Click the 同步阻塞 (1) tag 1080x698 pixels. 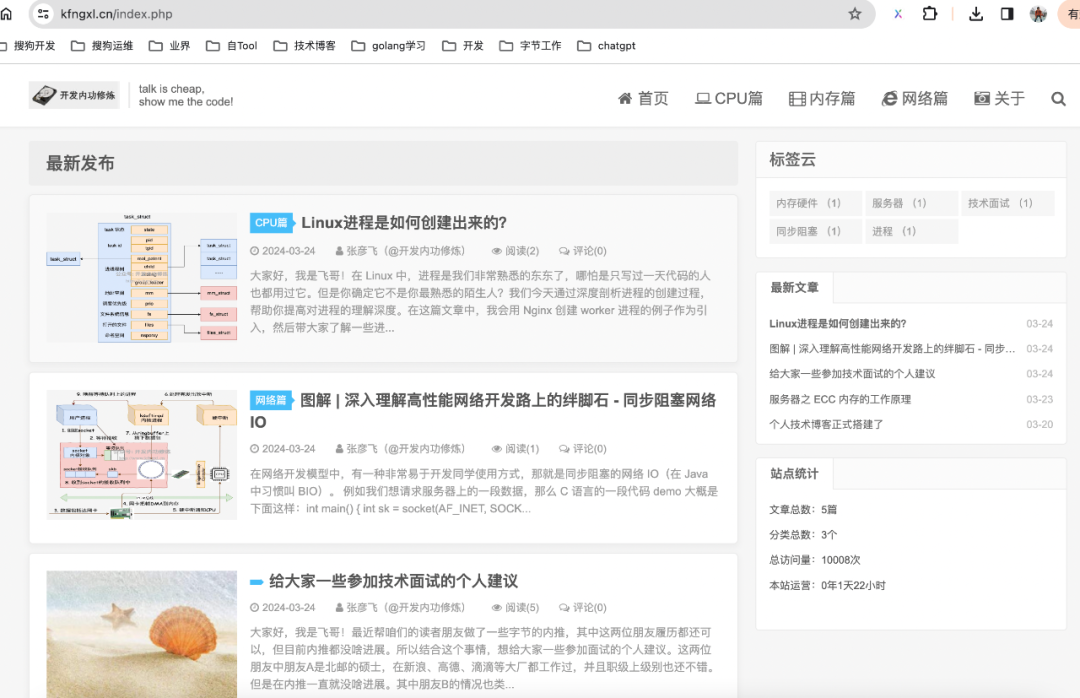(815, 232)
